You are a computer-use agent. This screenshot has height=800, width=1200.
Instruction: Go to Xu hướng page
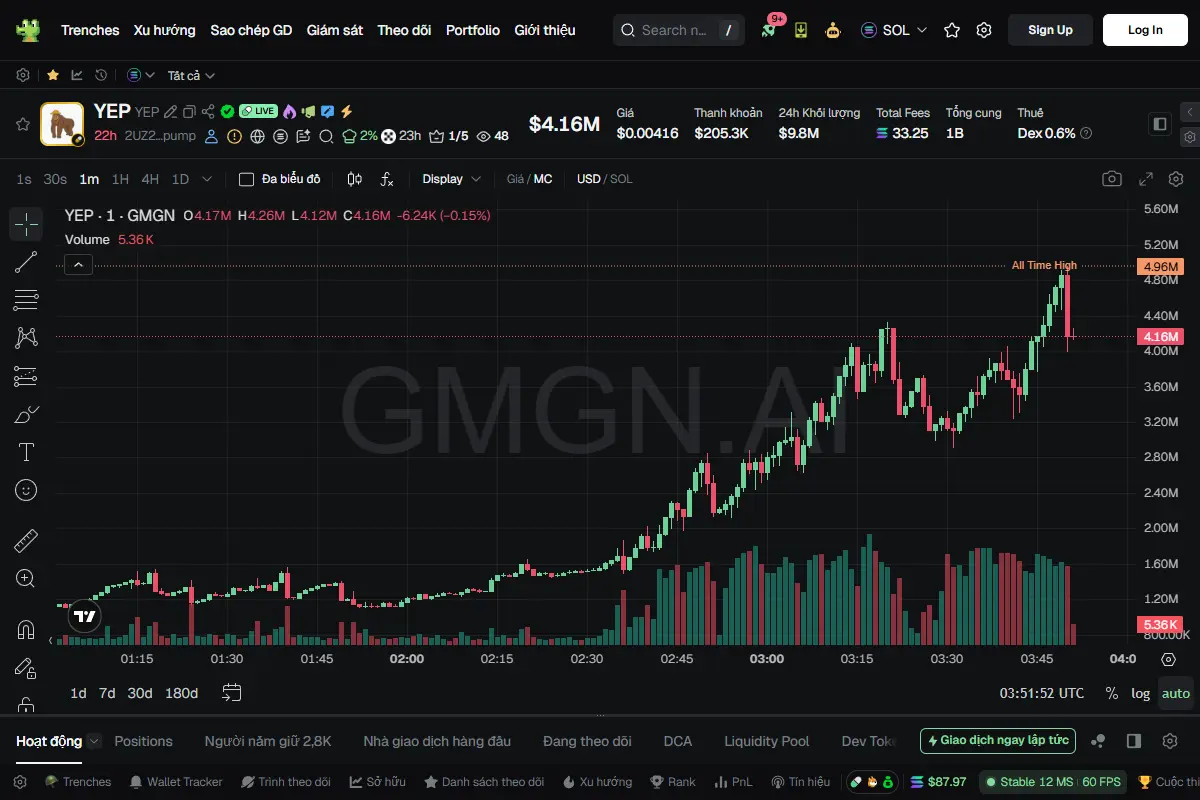tap(165, 30)
